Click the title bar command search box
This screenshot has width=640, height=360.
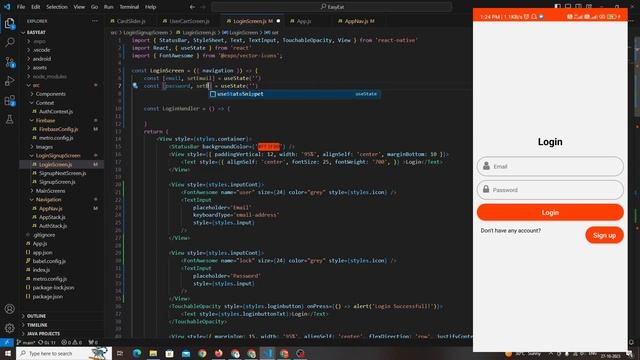pos(331,7)
